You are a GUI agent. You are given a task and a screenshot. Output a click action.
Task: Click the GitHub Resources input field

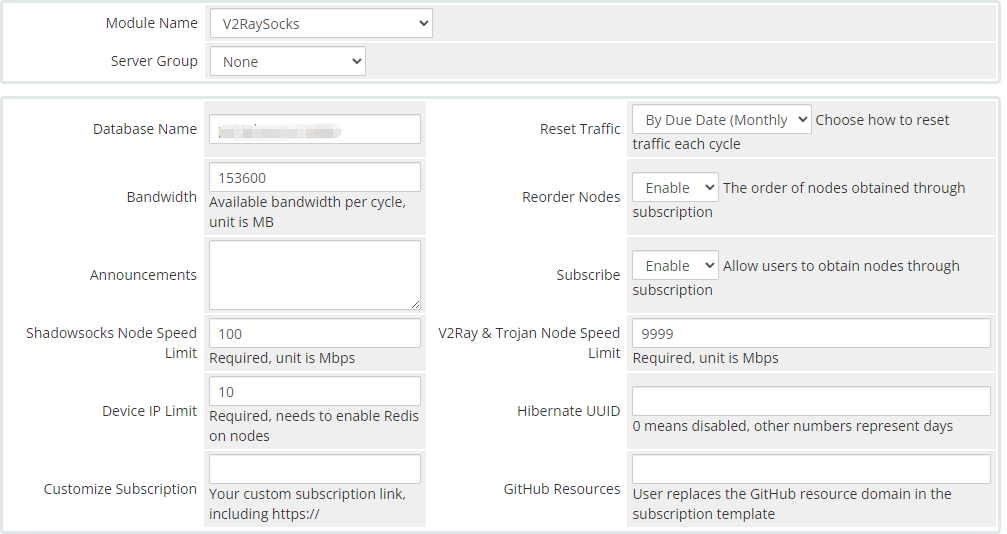pyautogui.click(x=811, y=470)
